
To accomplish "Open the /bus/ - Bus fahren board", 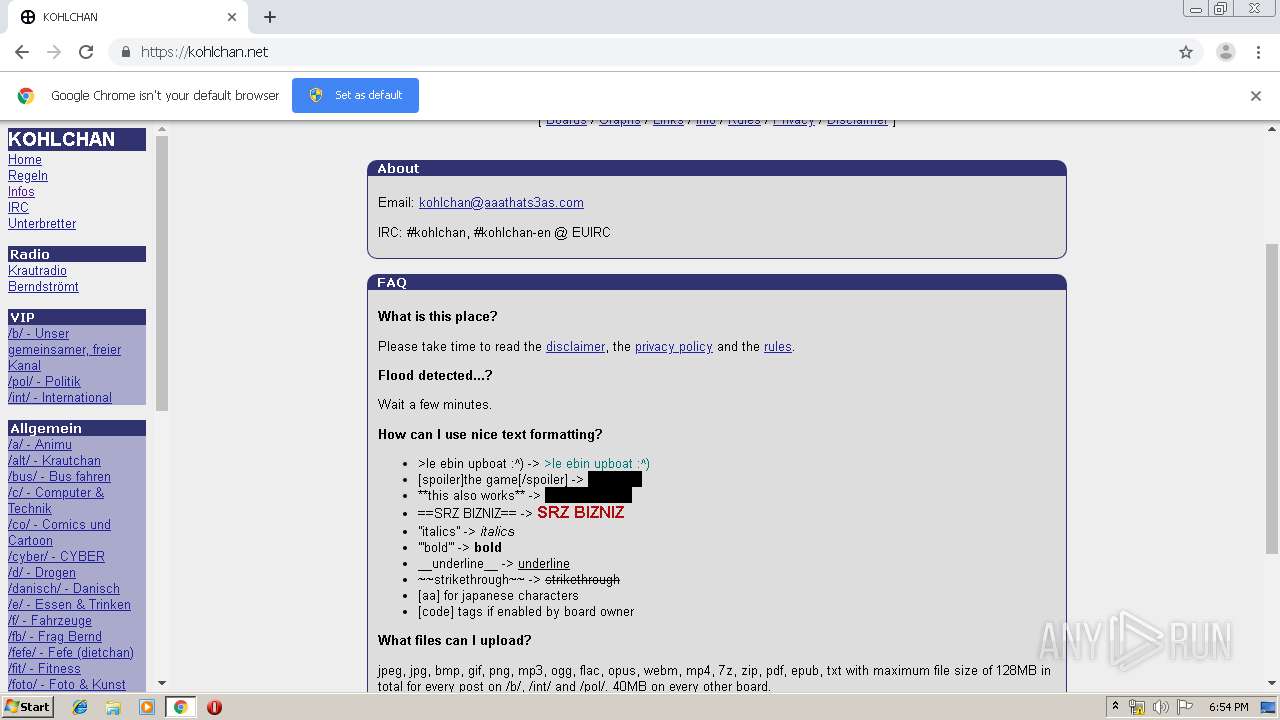I will (x=59, y=477).
